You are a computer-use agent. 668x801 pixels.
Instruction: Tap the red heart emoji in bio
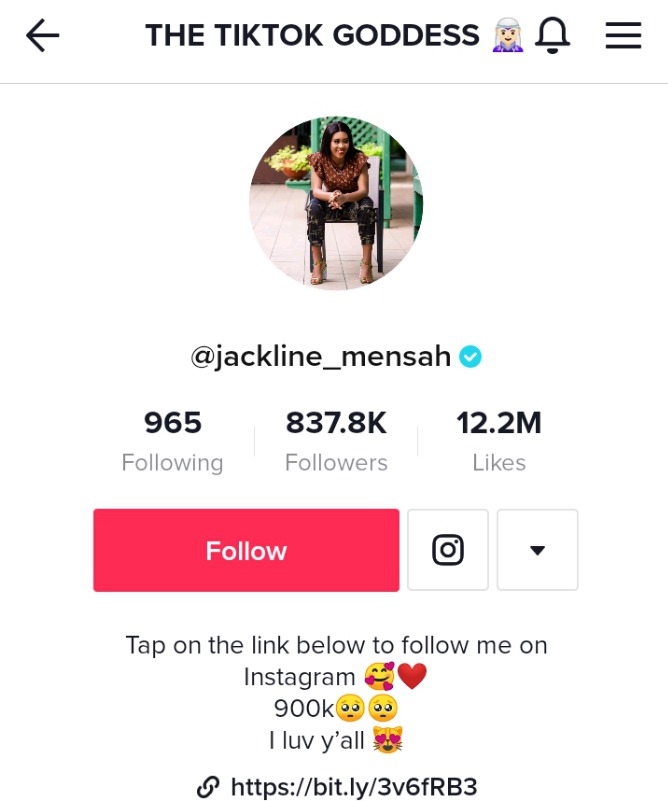pyautogui.click(x=412, y=676)
